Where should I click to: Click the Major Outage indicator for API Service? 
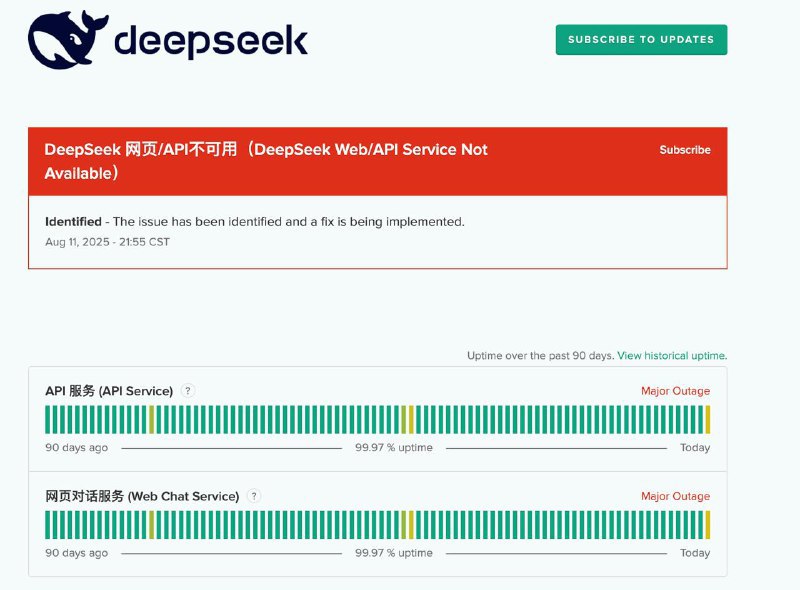675,391
